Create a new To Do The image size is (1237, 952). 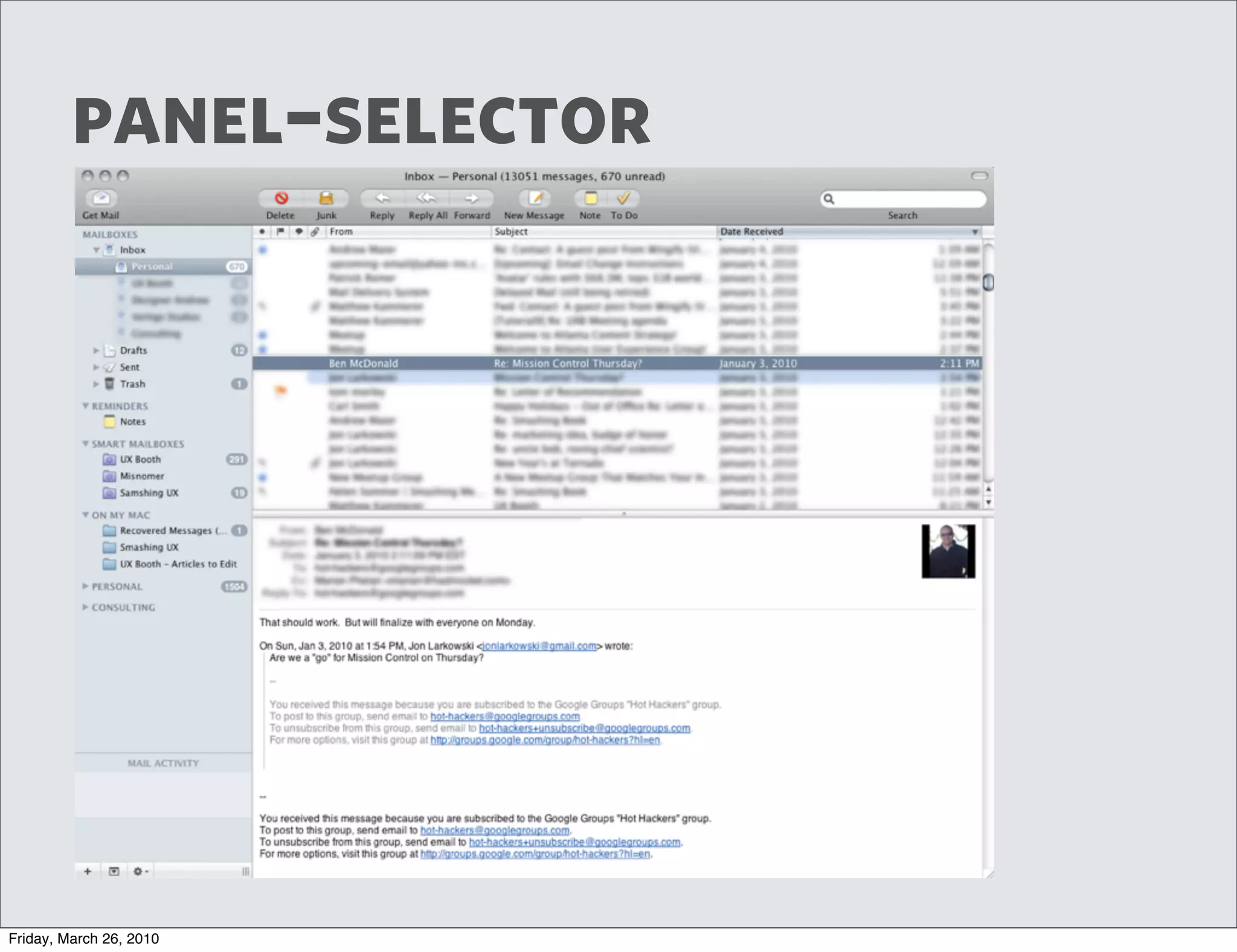[x=624, y=198]
